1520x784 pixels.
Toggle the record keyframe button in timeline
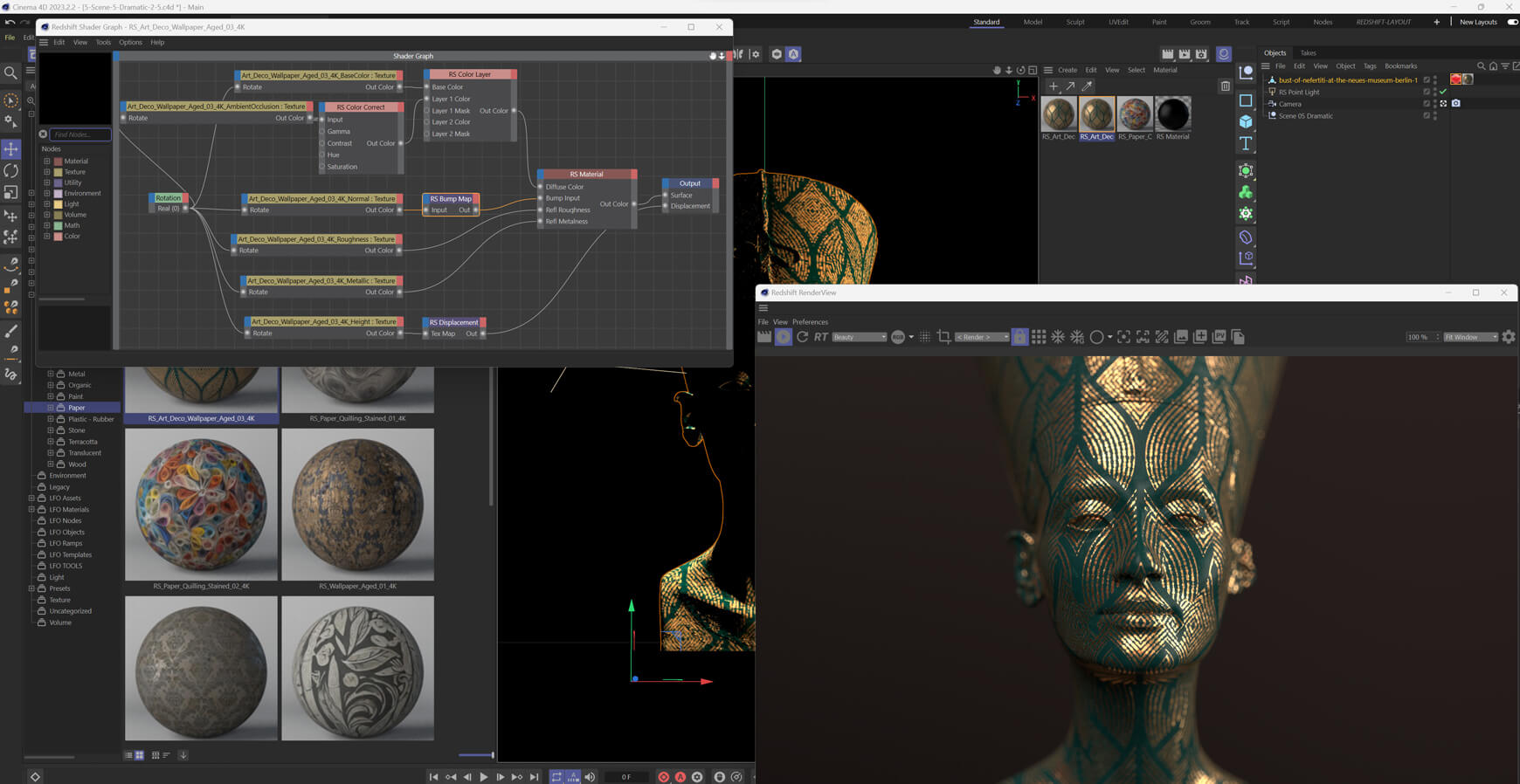[663, 777]
